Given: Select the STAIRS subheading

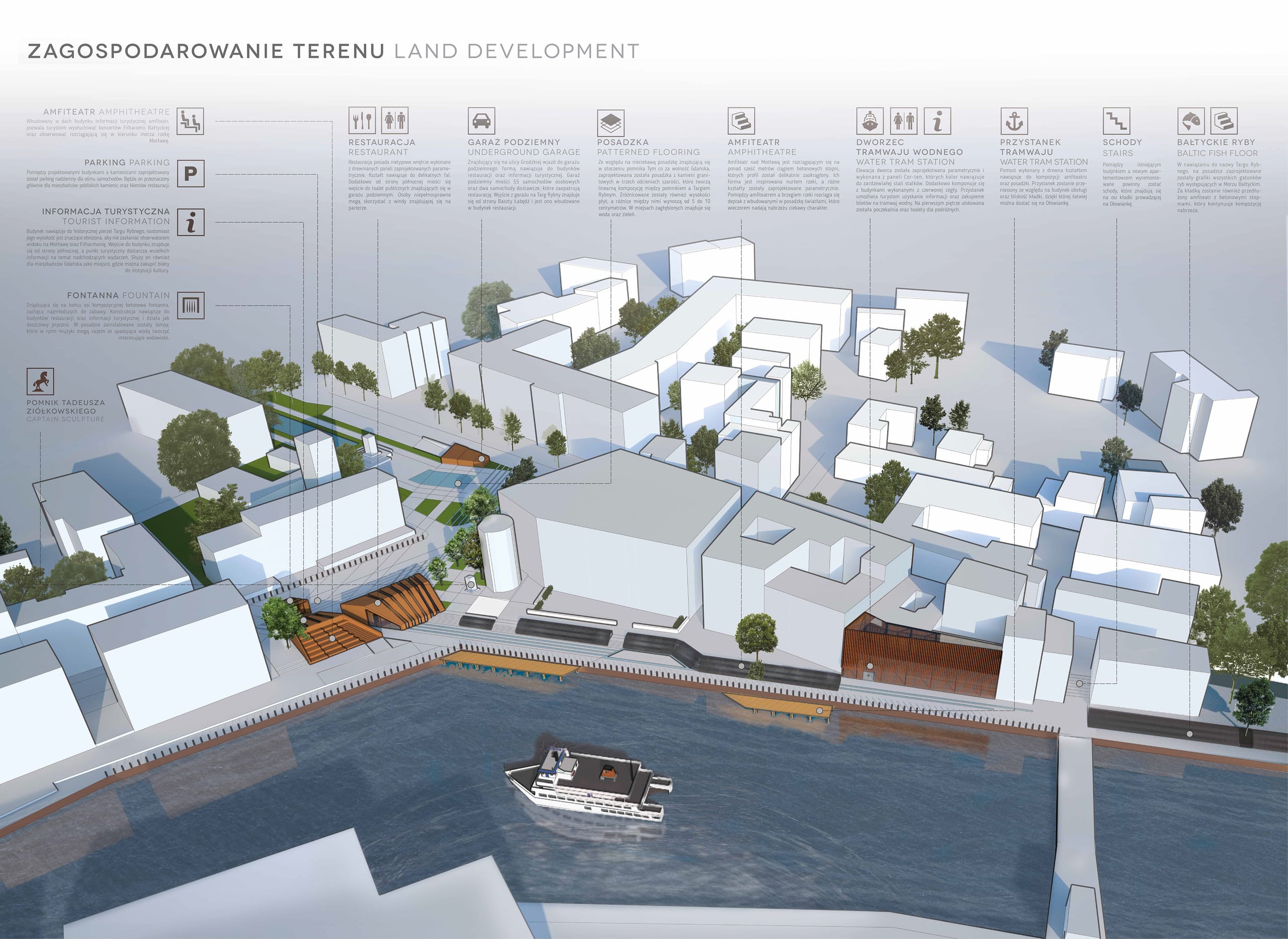Looking at the screenshot, I should click(1117, 153).
